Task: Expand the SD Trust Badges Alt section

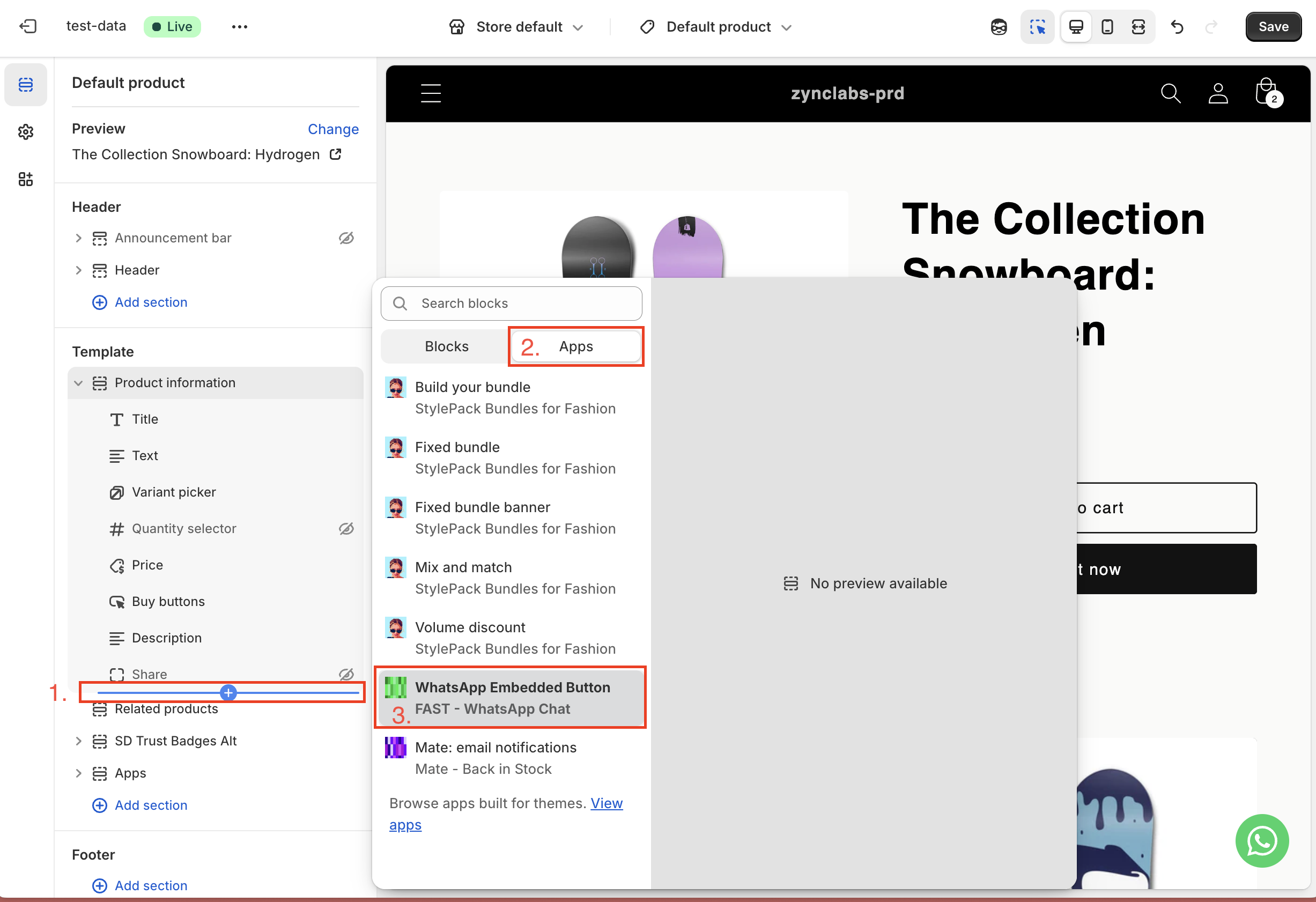Action: pyautogui.click(x=78, y=741)
